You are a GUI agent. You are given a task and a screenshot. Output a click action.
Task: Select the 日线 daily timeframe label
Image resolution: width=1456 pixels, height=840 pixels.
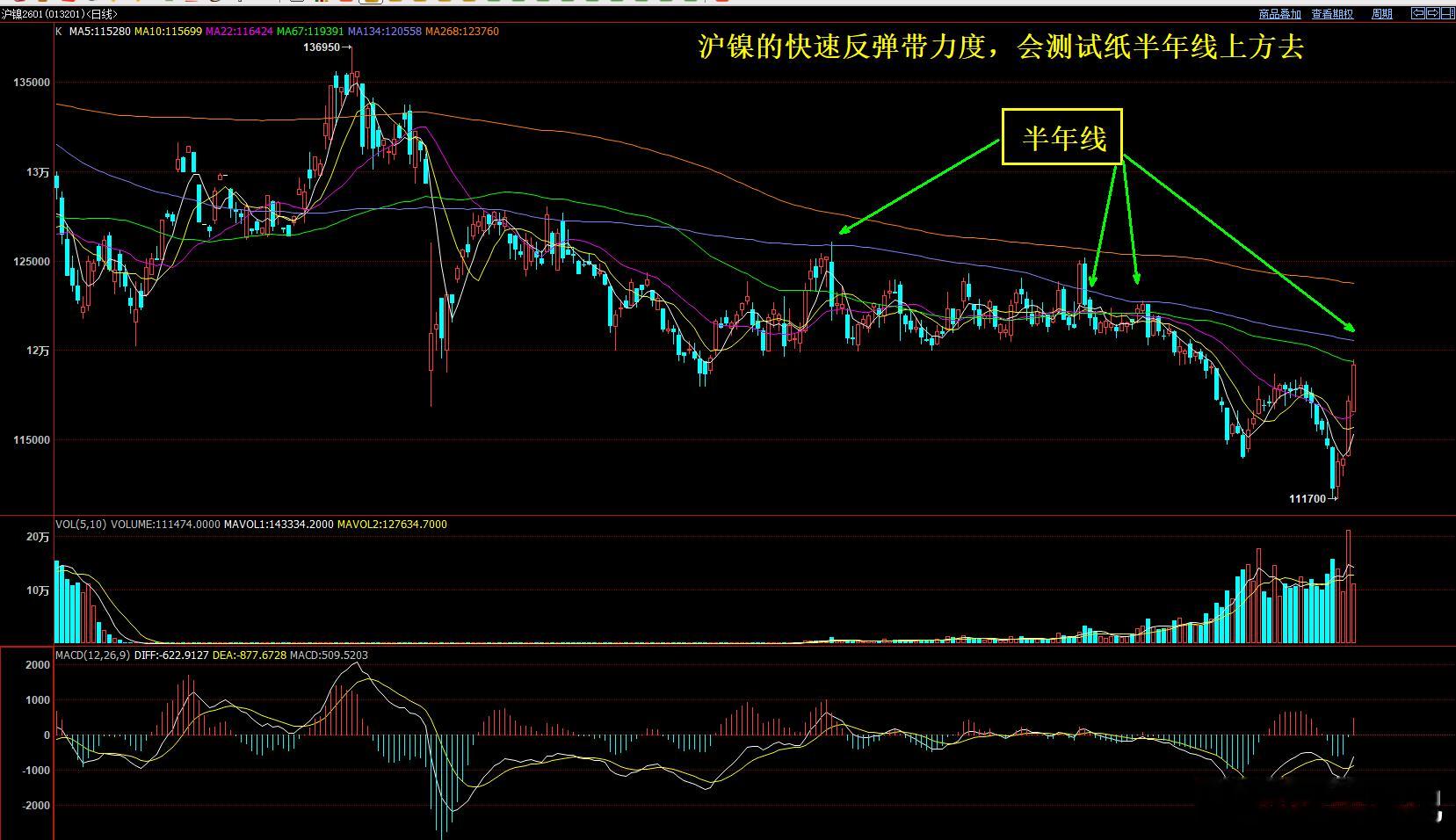pyautogui.click(x=104, y=14)
